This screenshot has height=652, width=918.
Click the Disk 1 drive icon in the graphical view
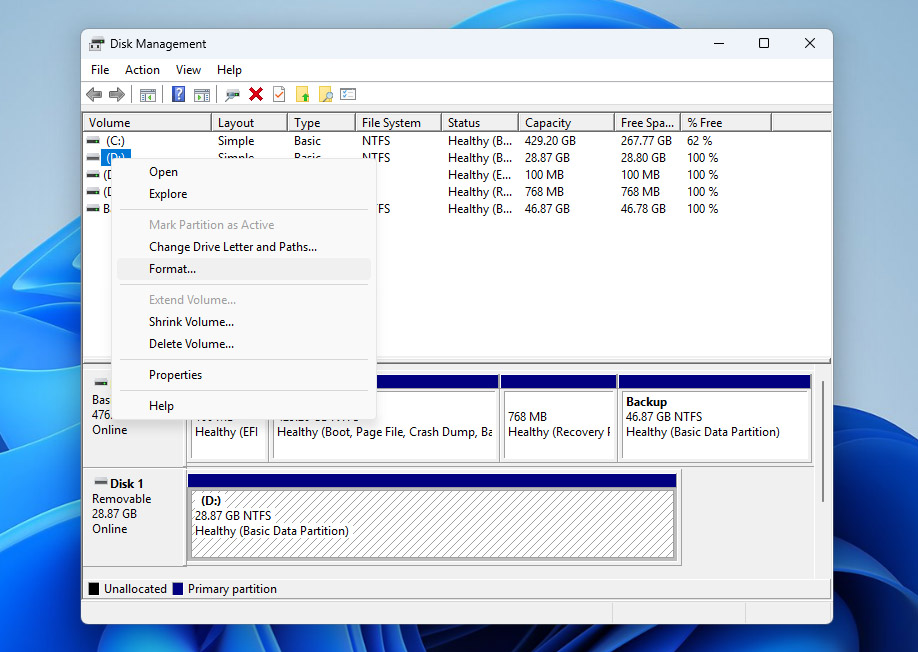point(101,483)
